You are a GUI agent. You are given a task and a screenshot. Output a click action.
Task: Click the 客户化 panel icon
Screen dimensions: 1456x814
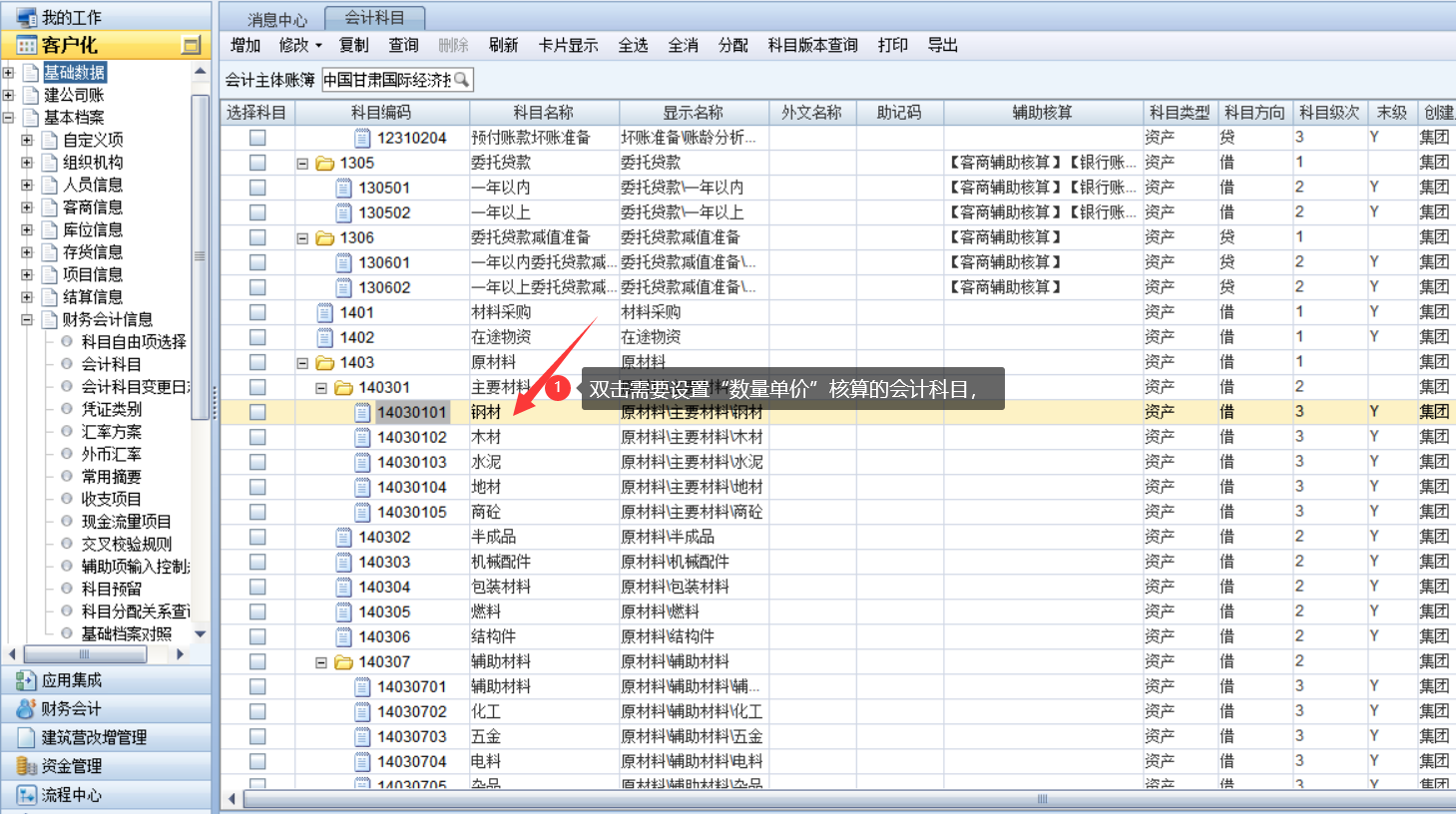(x=26, y=45)
